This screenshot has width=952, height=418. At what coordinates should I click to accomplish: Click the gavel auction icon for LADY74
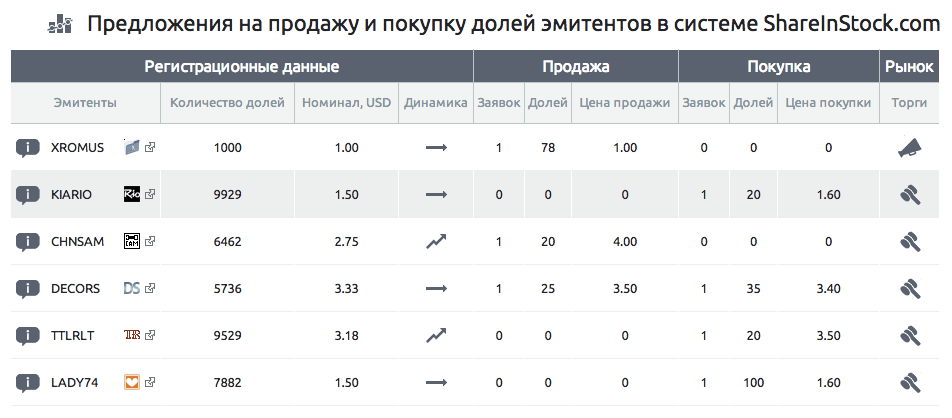tap(910, 383)
